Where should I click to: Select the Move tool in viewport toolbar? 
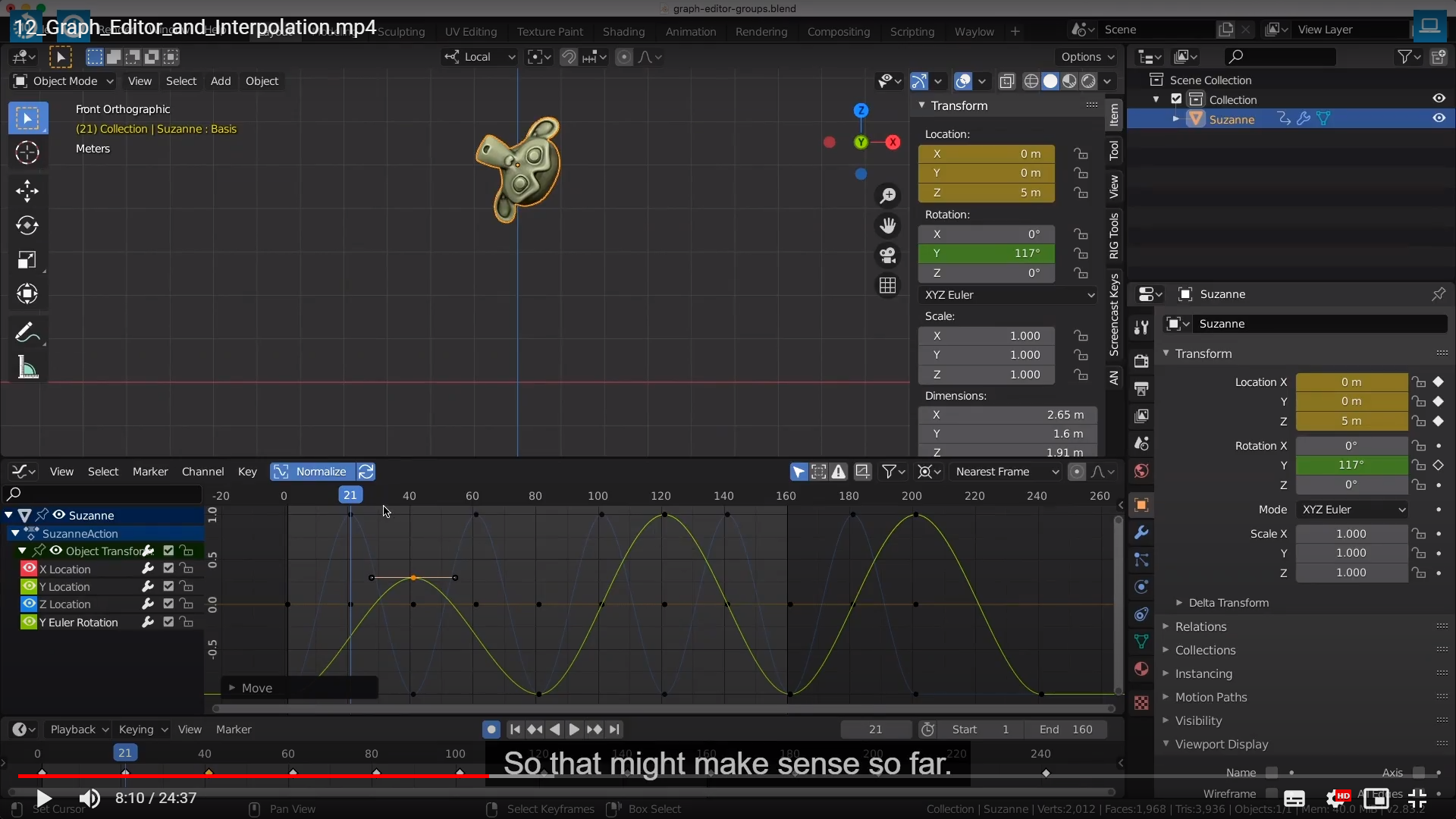click(x=27, y=190)
